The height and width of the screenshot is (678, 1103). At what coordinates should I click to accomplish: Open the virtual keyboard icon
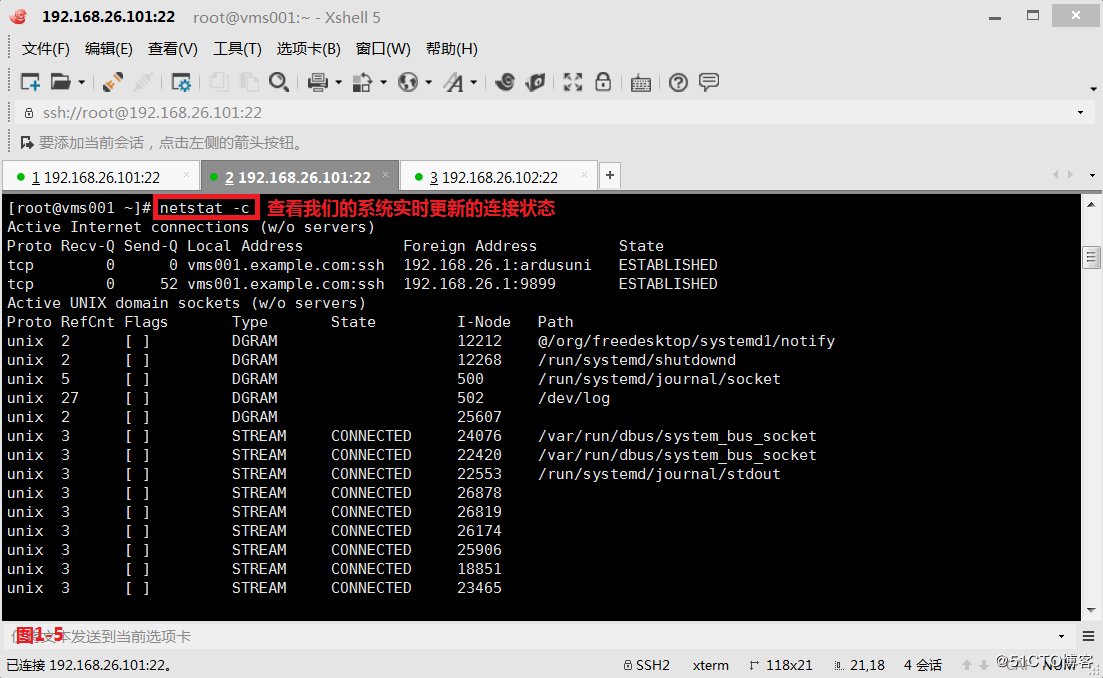point(640,83)
